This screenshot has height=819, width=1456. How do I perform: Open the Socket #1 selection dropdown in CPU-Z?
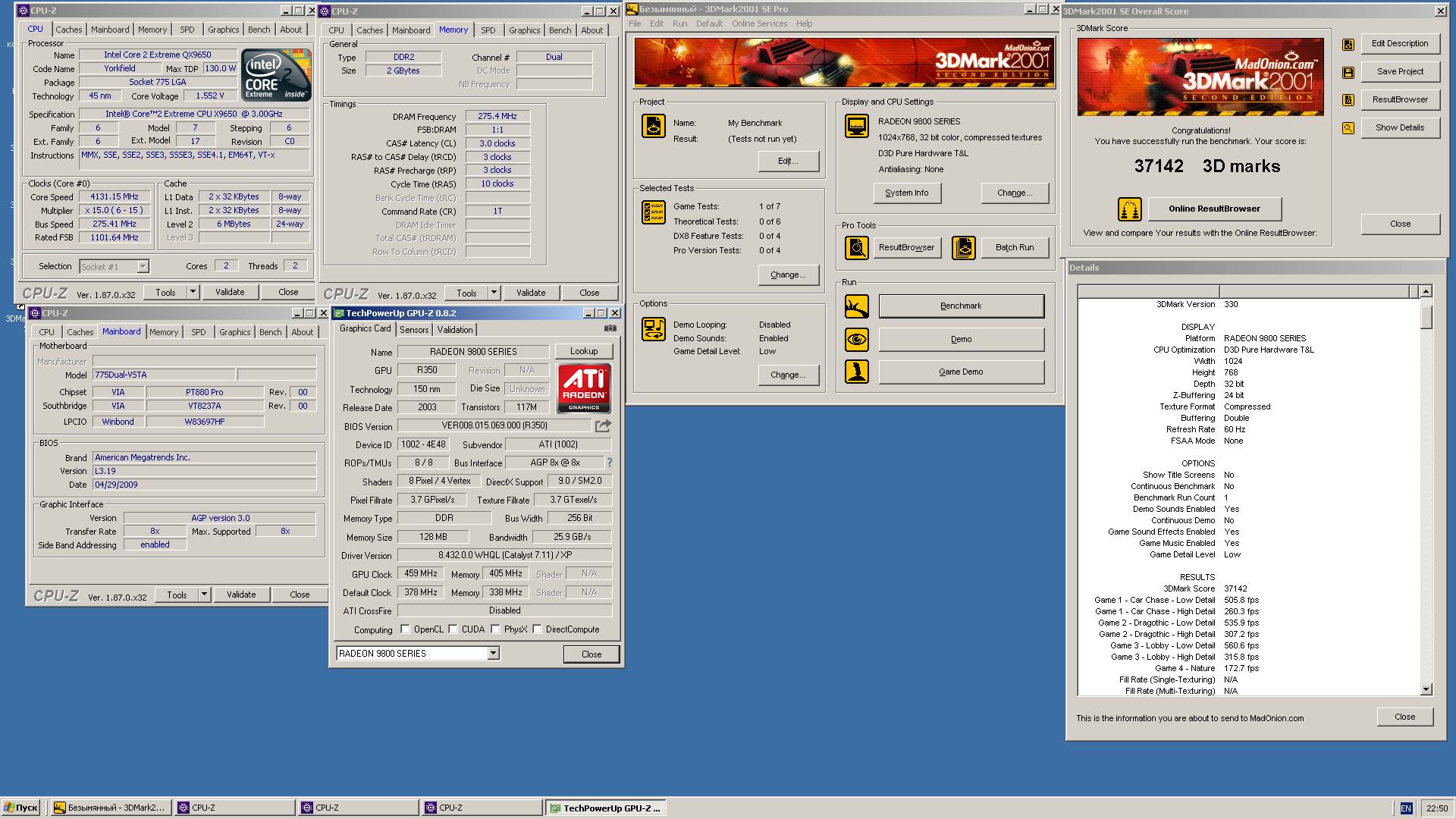[143, 266]
